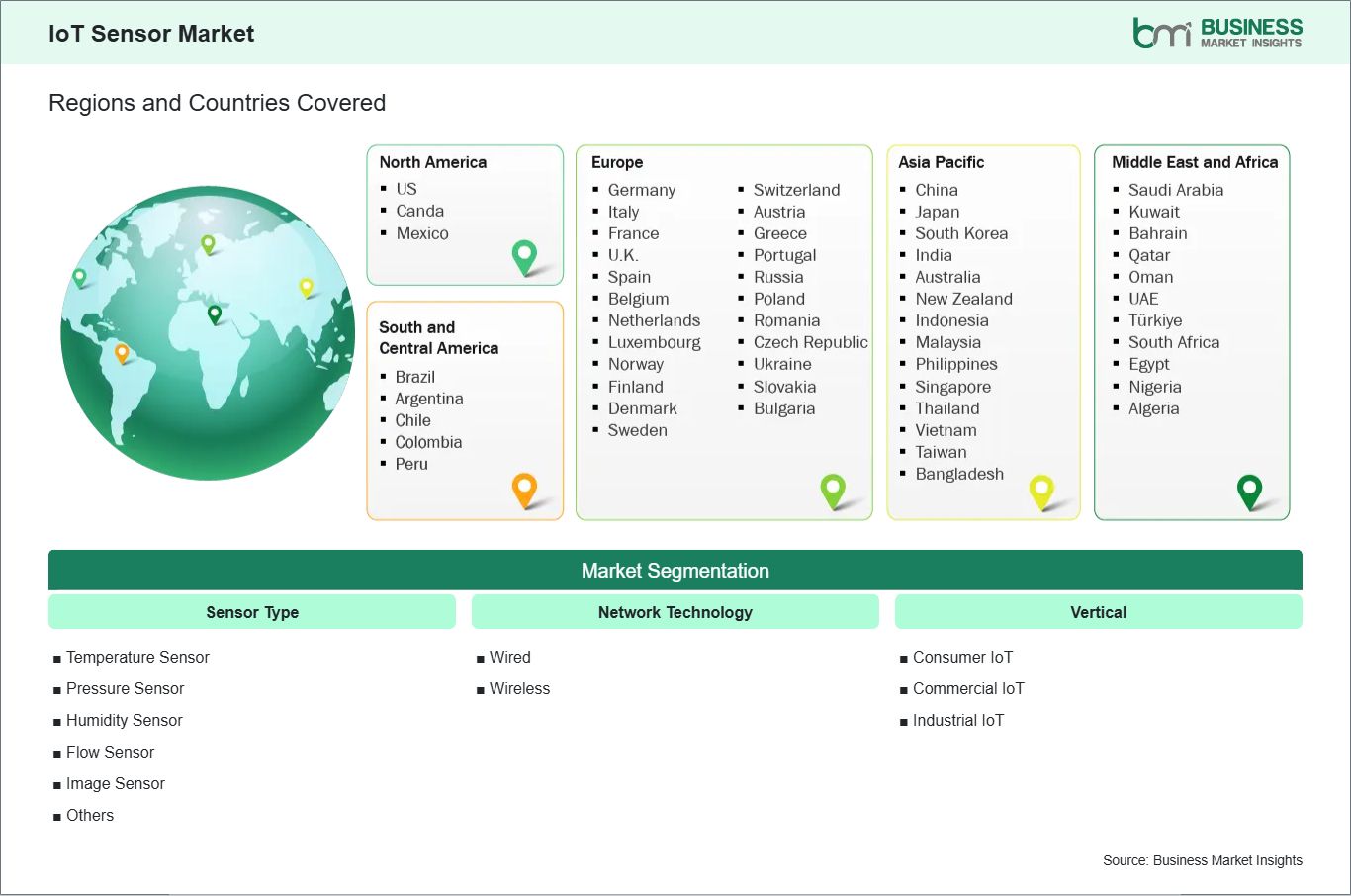Image resolution: width=1351 pixels, height=896 pixels.
Task: Click the orange pin on the globe
Action: [x=122, y=353]
